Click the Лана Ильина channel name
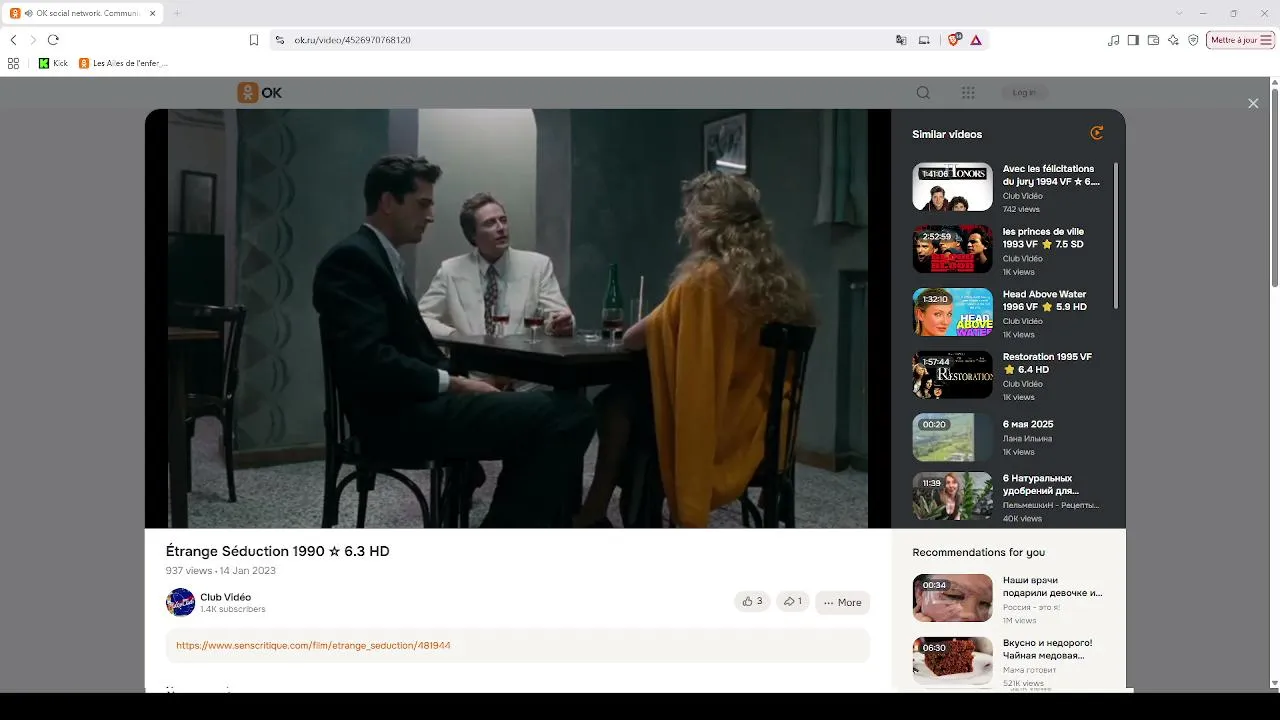The image size is (1280, 720). click(x=1027, y=439)
